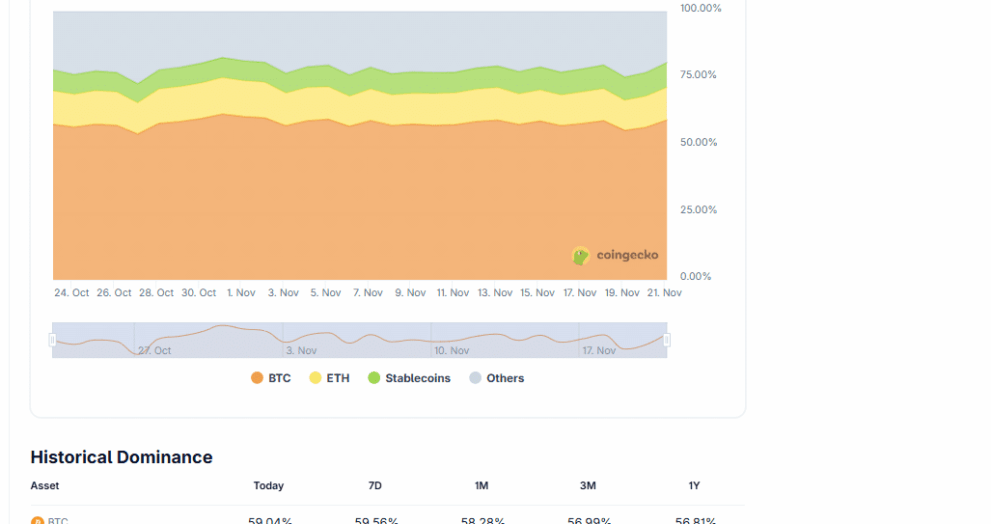This screenshot has width=991, height=524.
Task: Click the Today column header
Action: [268, 486]
